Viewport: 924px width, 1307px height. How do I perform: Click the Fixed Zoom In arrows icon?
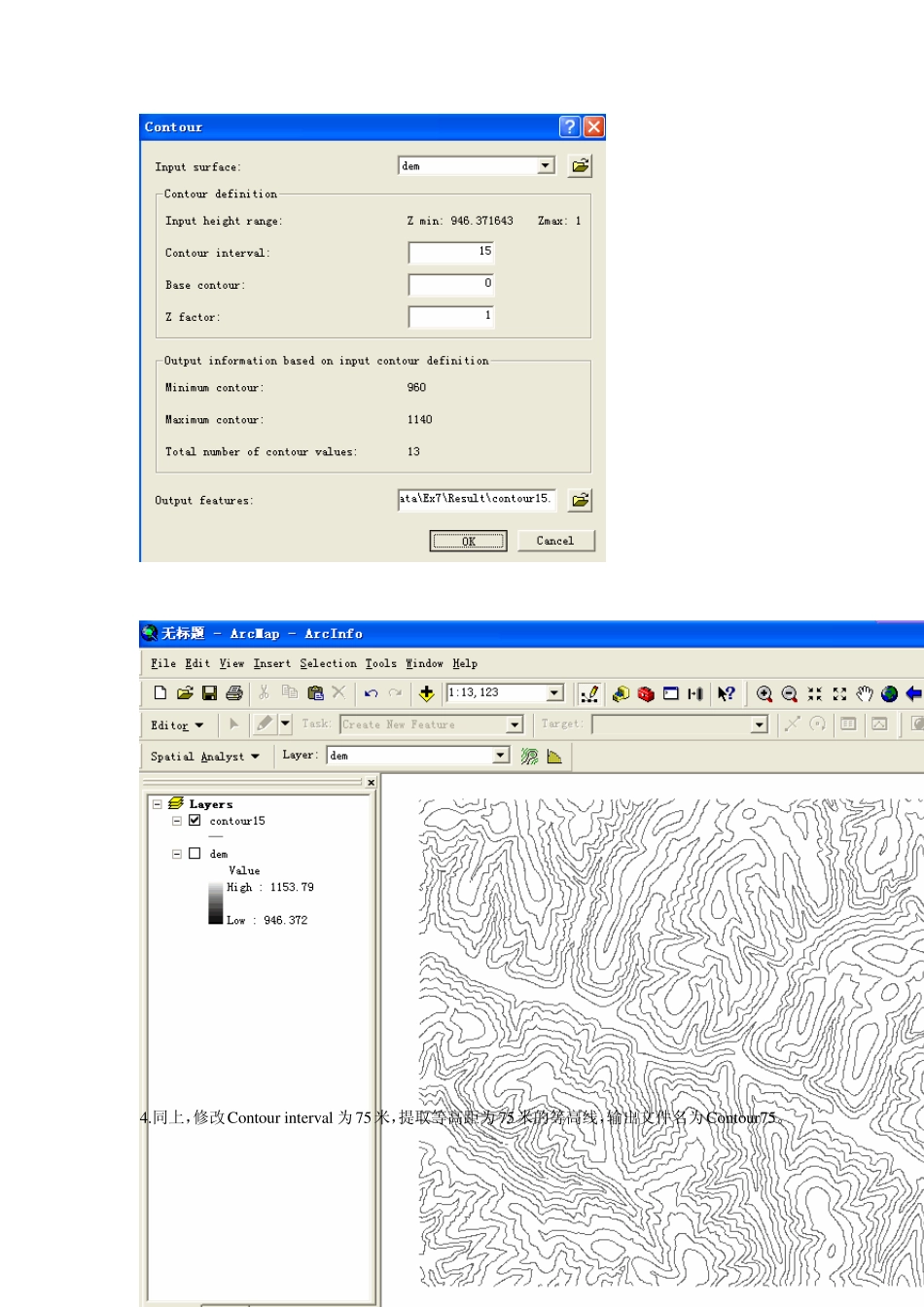point(815,693)
